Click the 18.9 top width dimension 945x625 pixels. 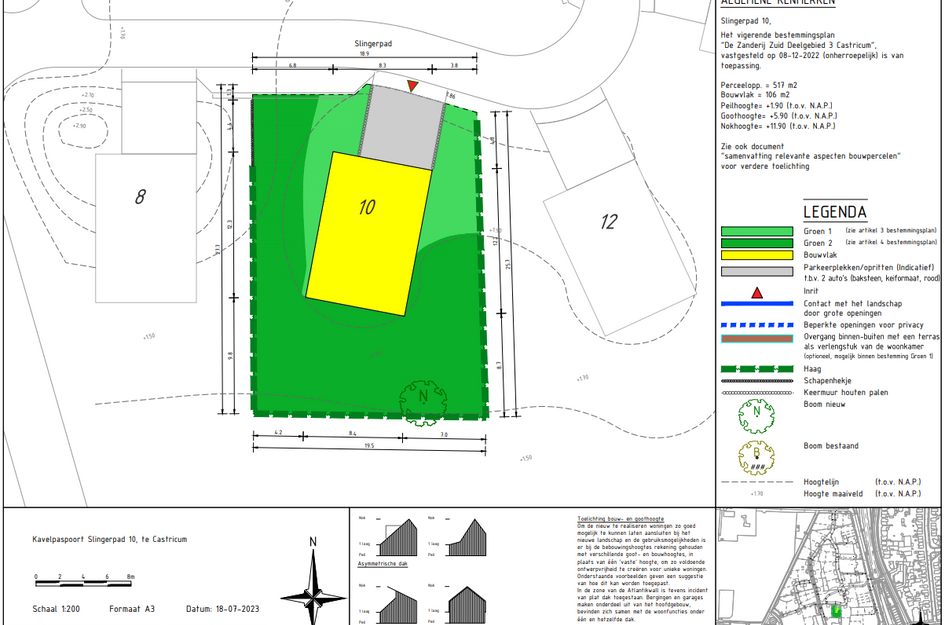pos(364,54)
